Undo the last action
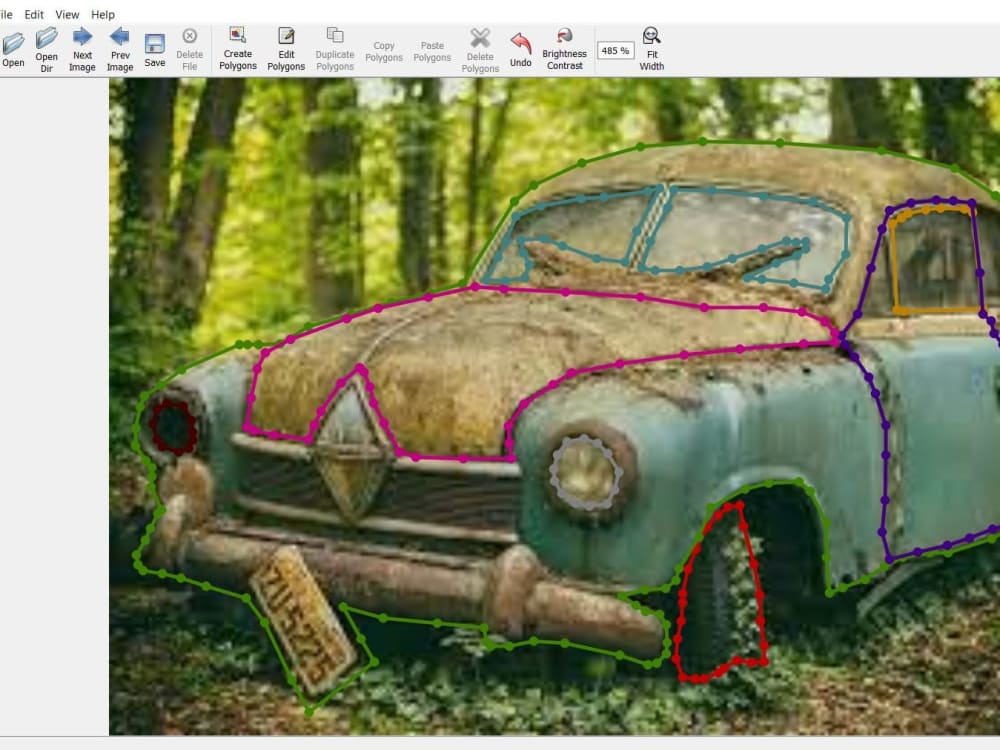 [521, 50]
